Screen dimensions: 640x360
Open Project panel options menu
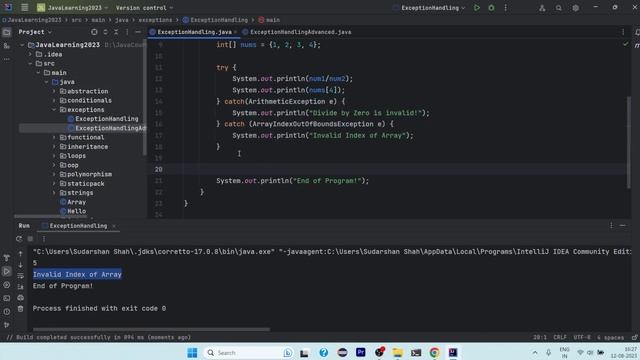pos(127,32)
